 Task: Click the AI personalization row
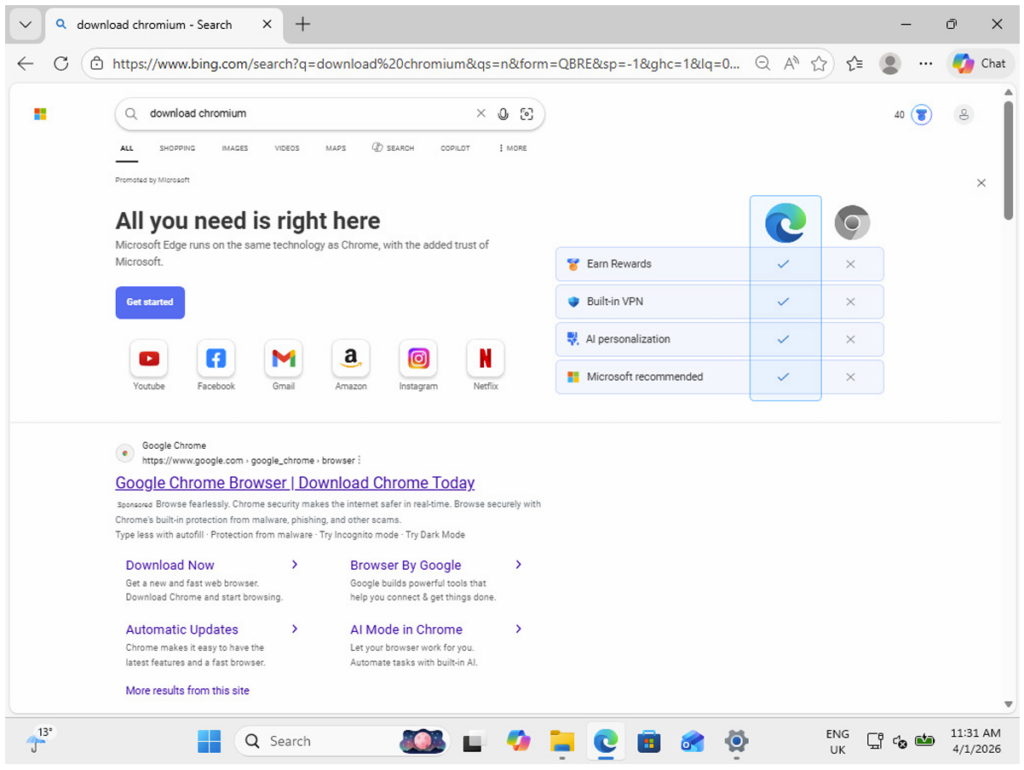click(719, 339)
